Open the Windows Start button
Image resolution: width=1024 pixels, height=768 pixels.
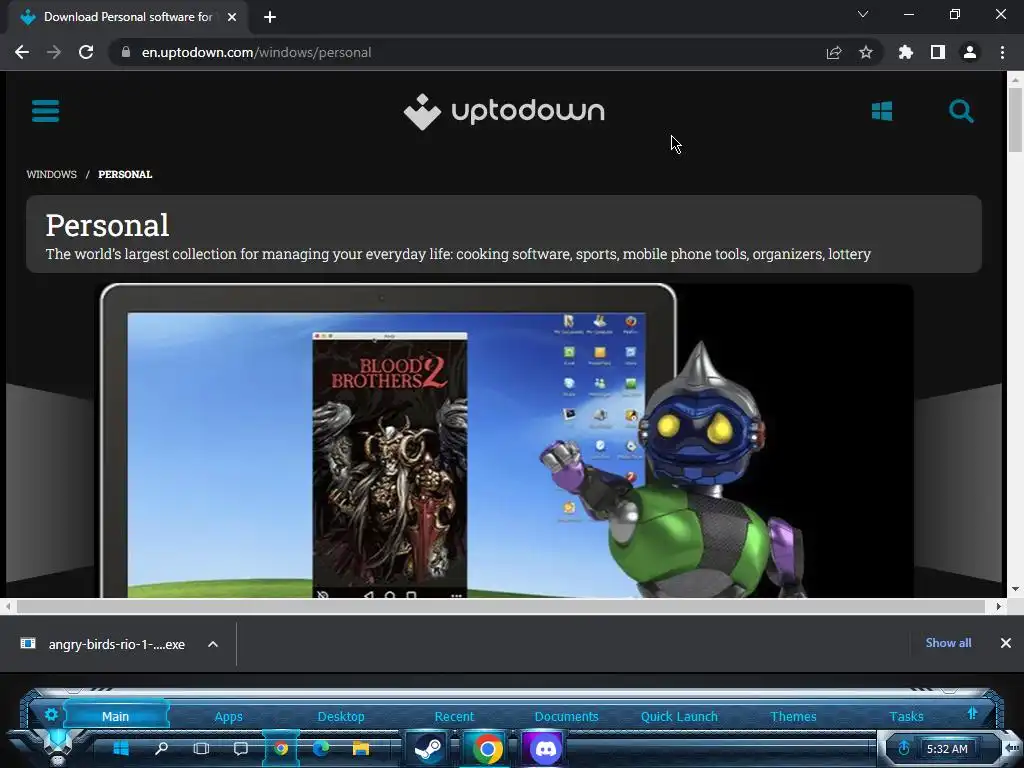click(121, 748)
